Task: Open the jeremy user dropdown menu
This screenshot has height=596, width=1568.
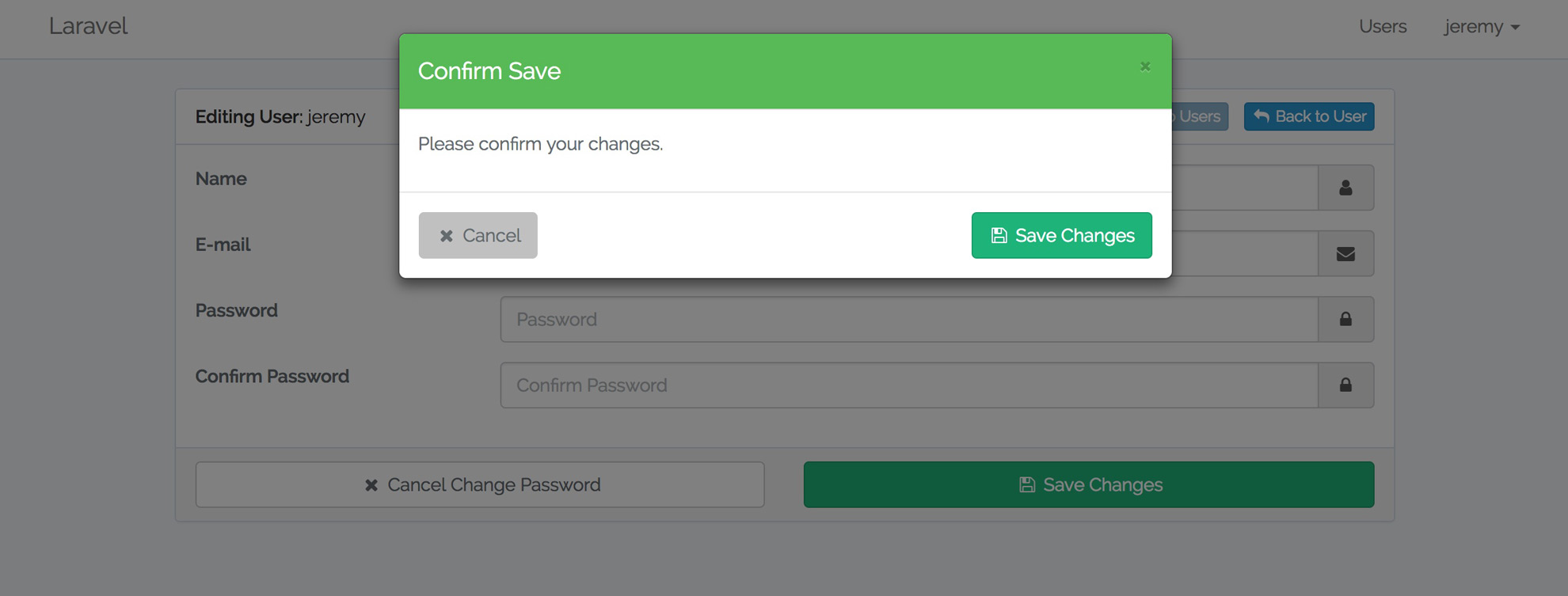Action: tap(1482, 26)
